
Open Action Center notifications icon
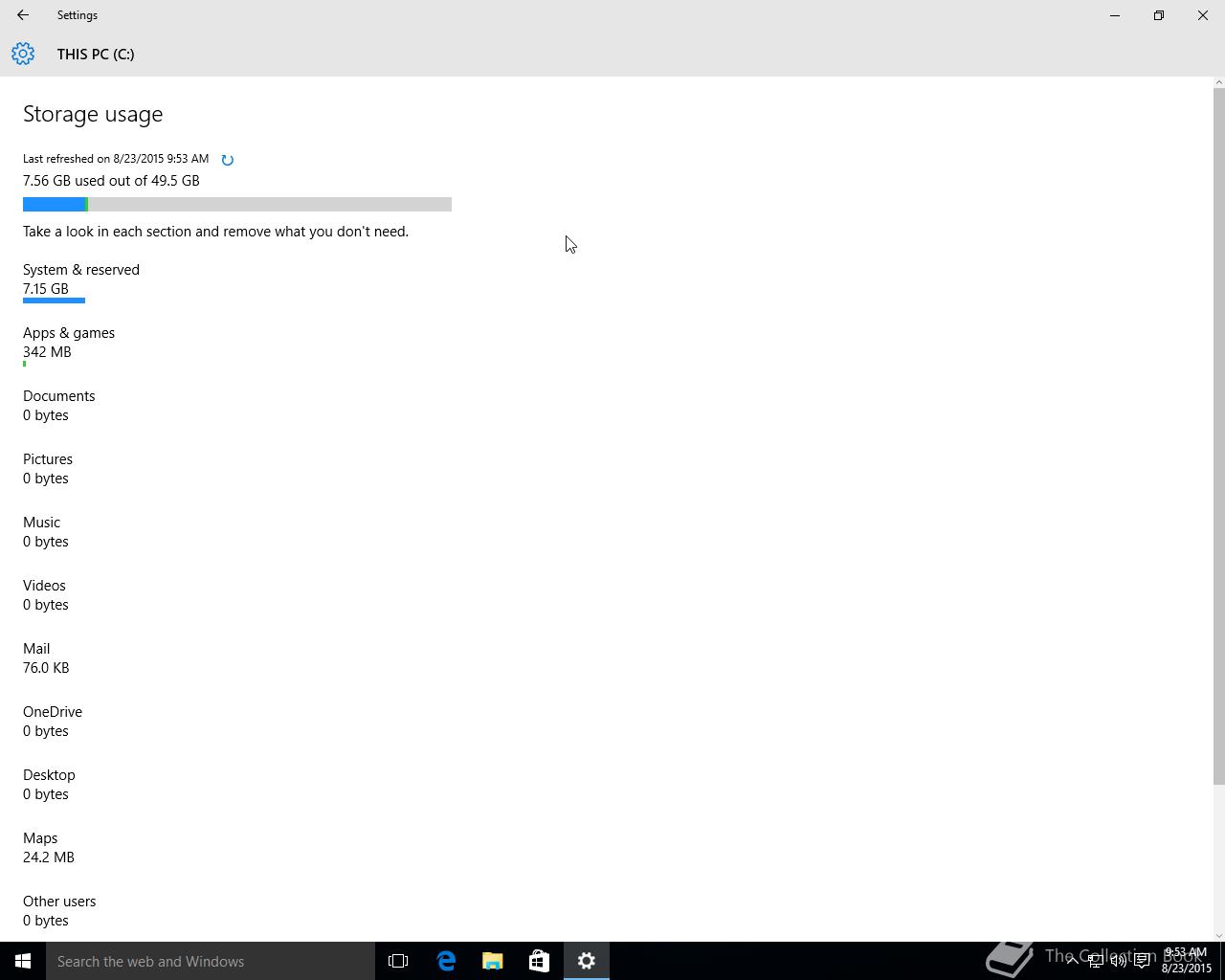[1142, 961]
